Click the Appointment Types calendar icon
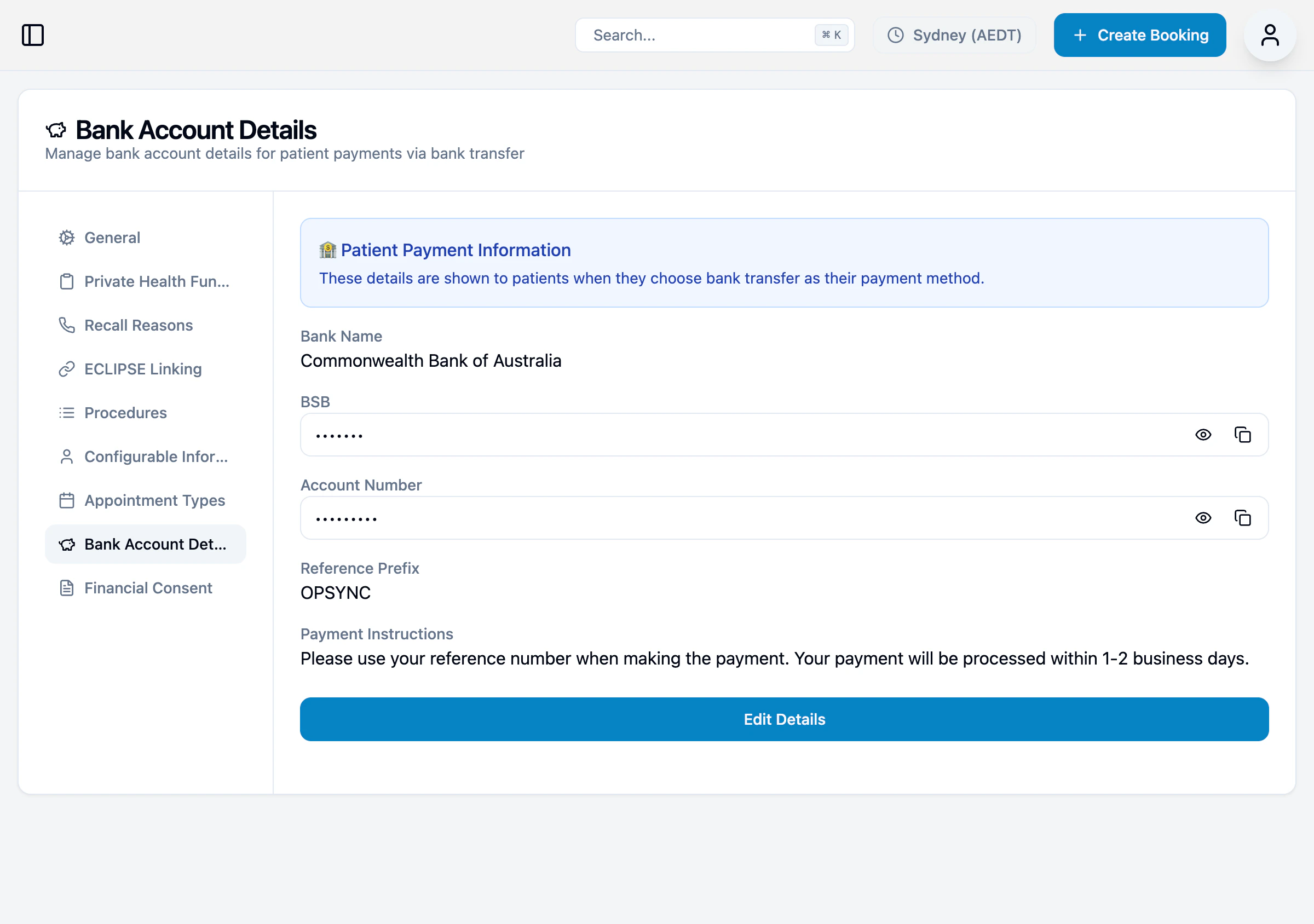 [66, 500]
